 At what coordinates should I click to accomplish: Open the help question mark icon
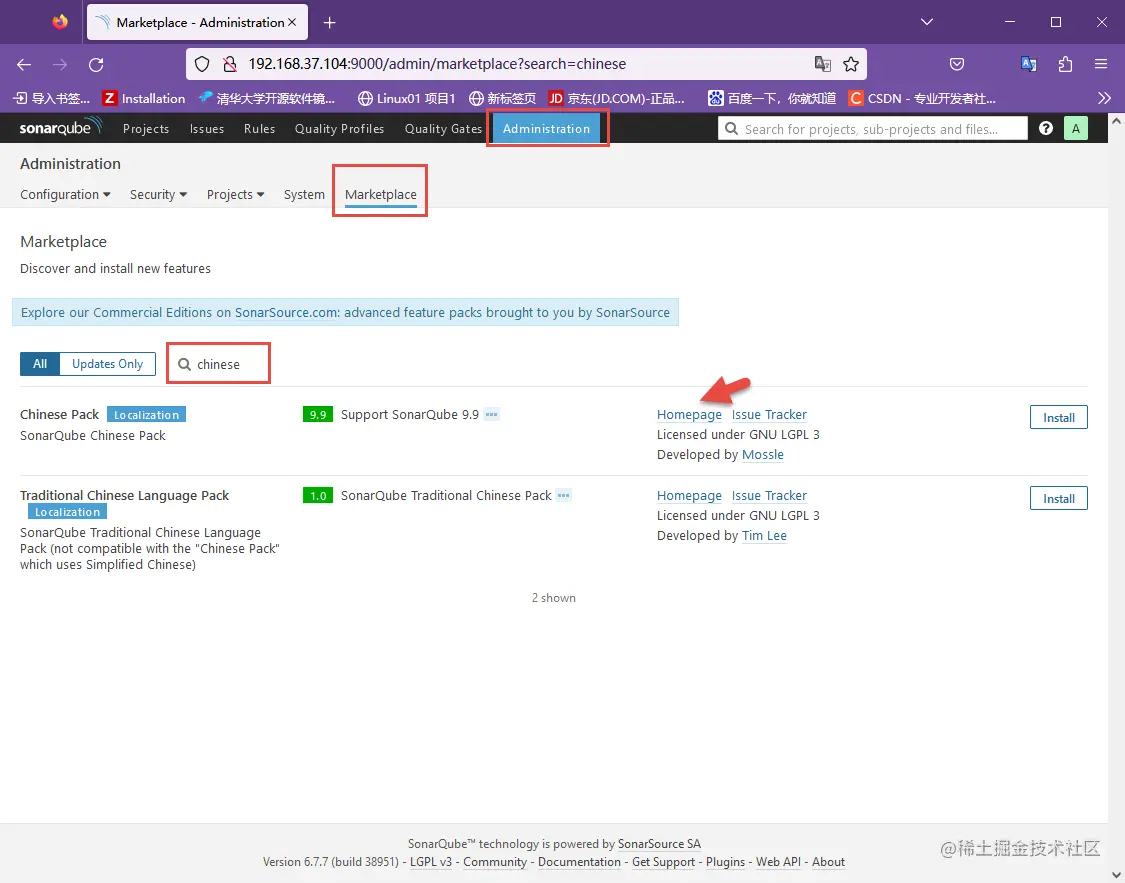(x=1045, y=128)
